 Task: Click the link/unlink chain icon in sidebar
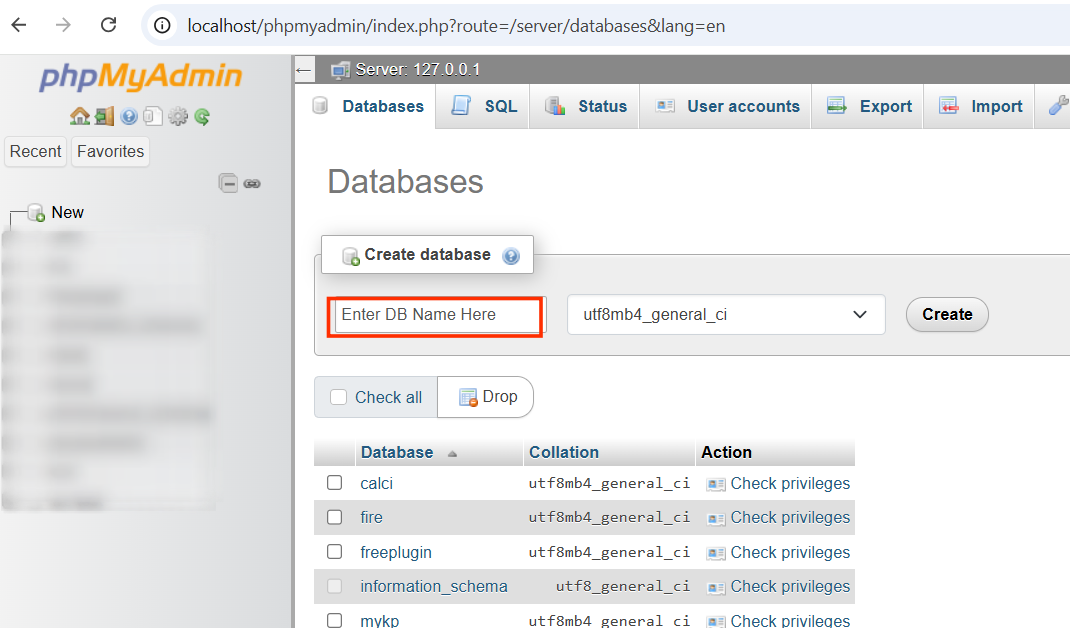coord(252,183)
